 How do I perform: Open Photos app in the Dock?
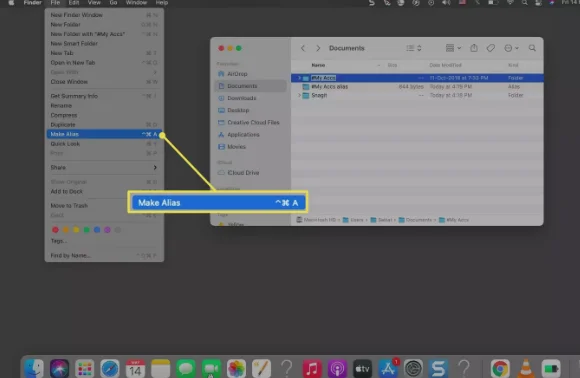coord(236,368)
